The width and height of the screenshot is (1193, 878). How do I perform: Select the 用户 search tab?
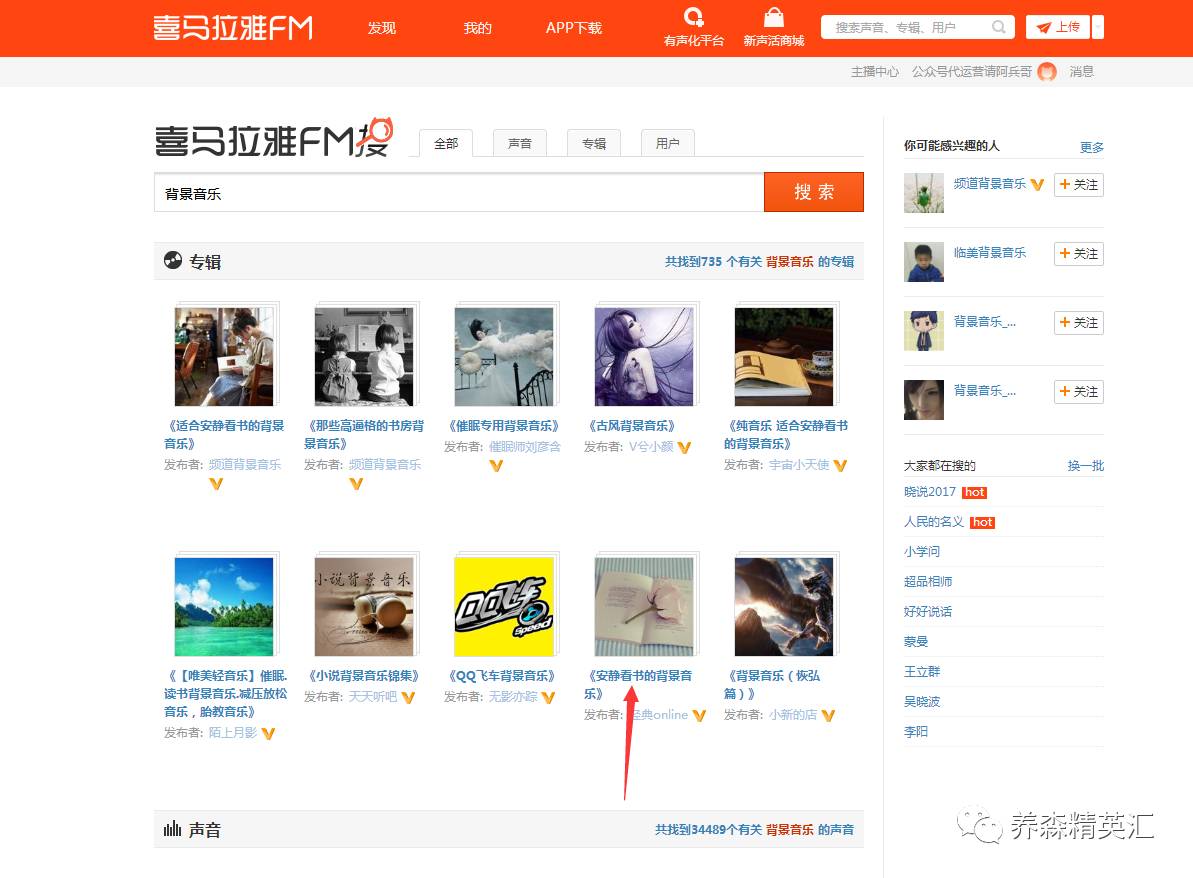tap(667, 143)
